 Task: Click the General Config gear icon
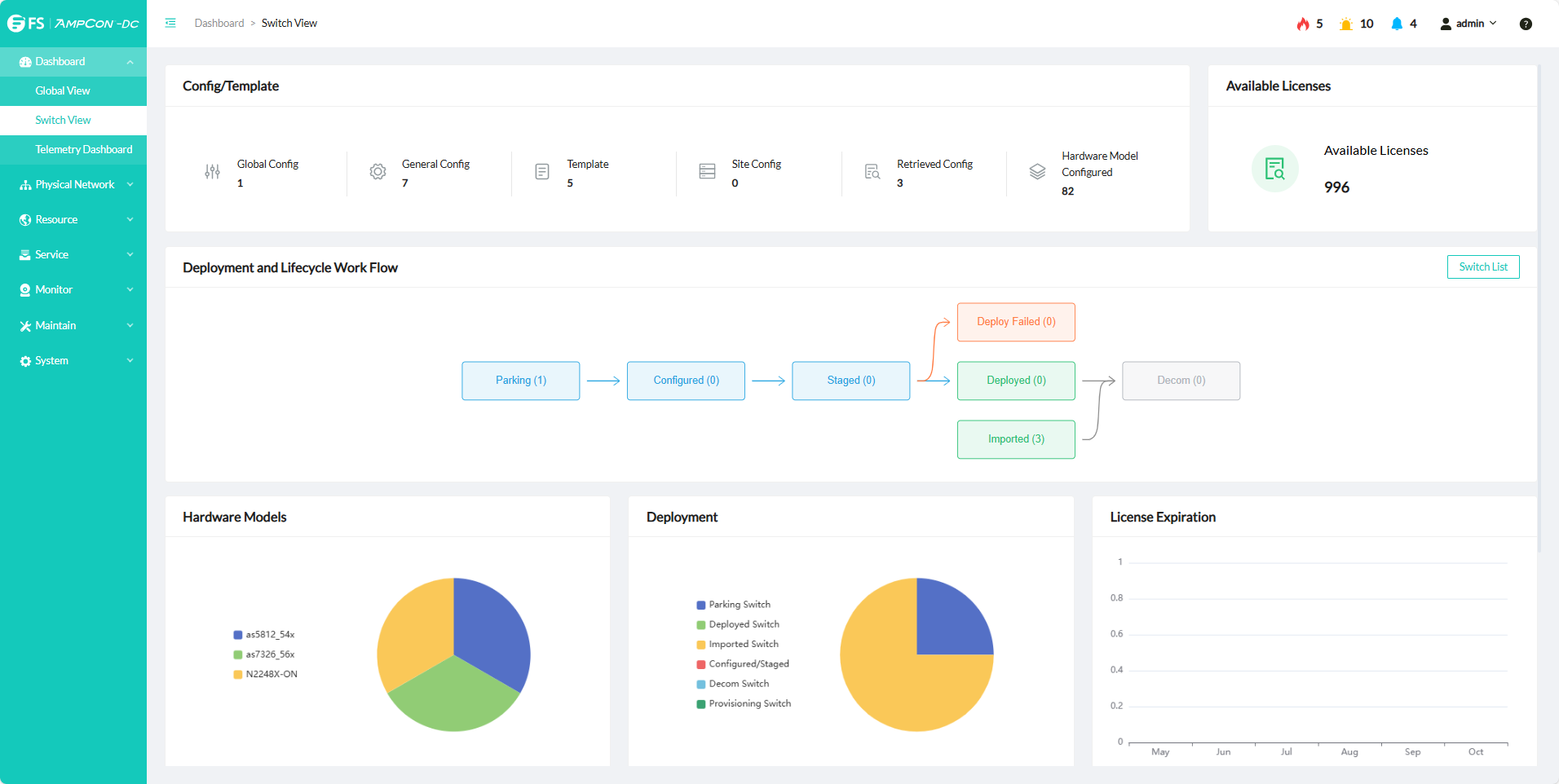pos(378,172)
